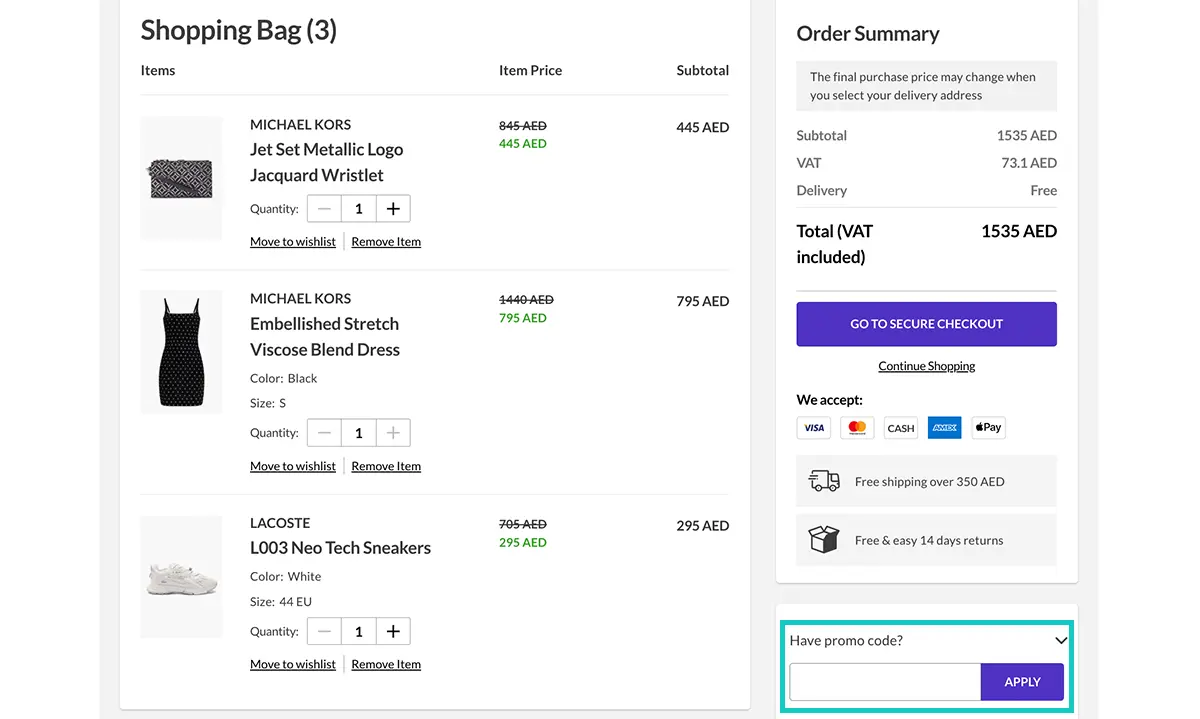Screen dimensions: 1200x719
Task: Open the Continue Shopping link
Action: [926, 366]
